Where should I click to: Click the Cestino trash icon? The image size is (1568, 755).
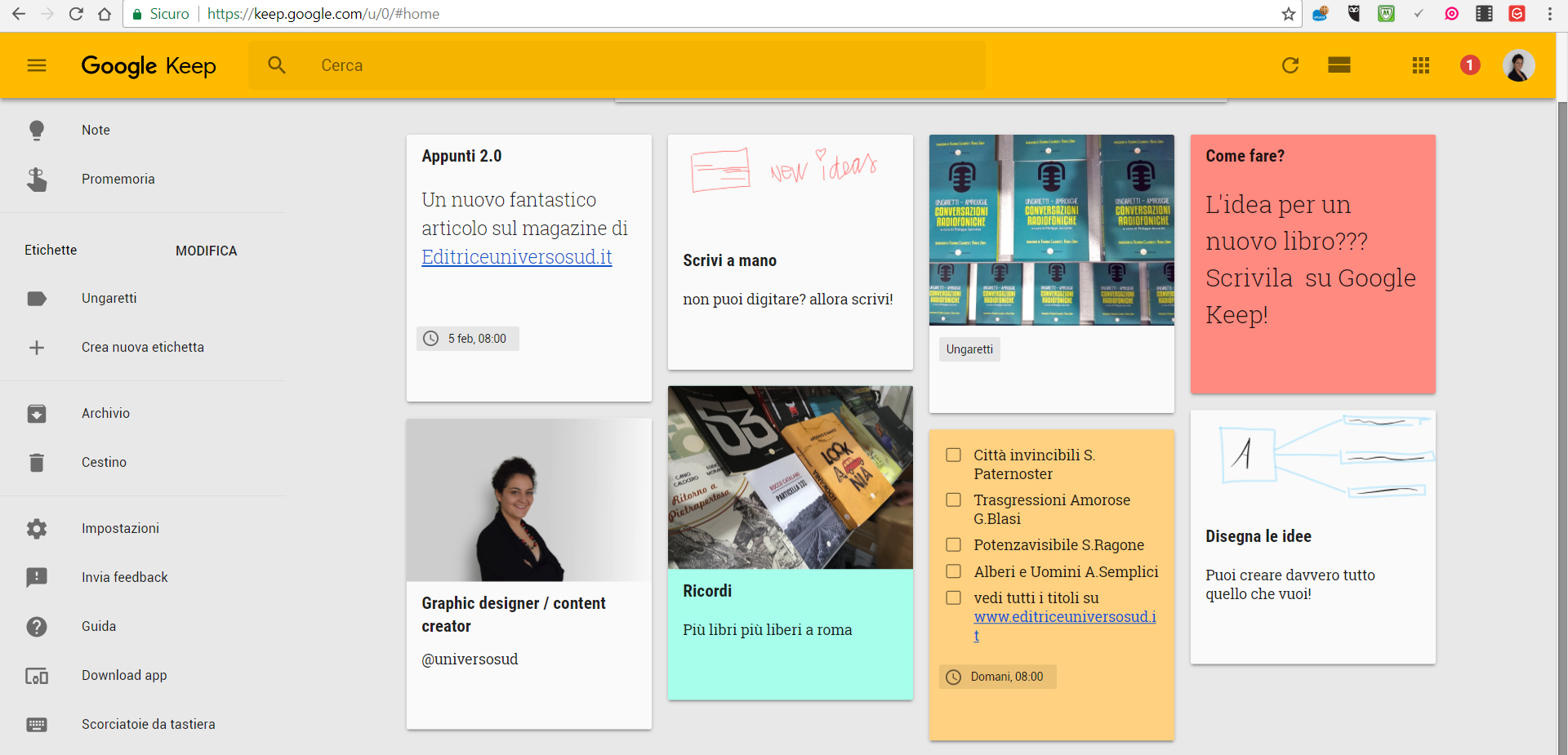(x=37, y=463)
